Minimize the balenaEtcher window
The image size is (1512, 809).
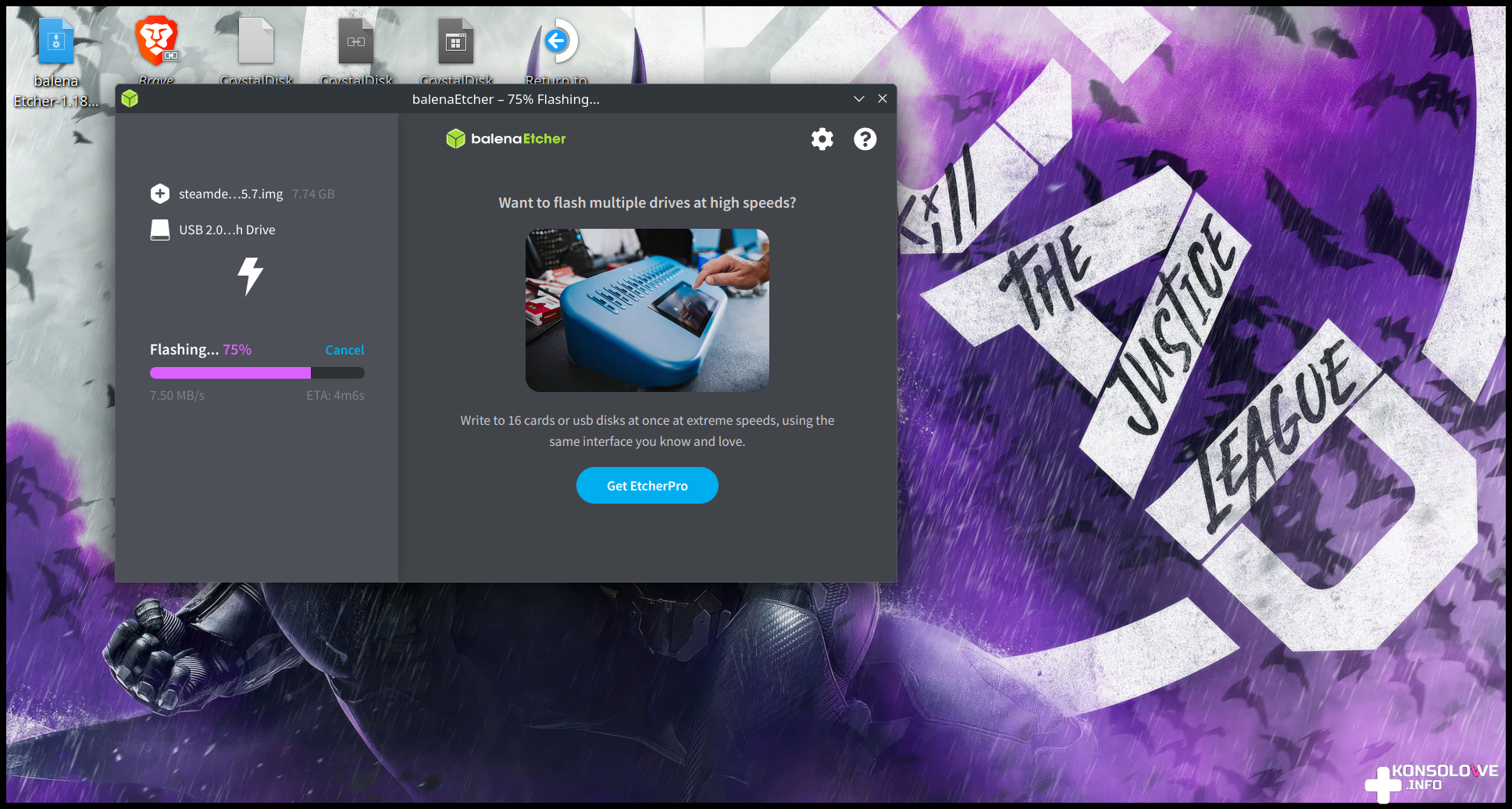[859, 99]
